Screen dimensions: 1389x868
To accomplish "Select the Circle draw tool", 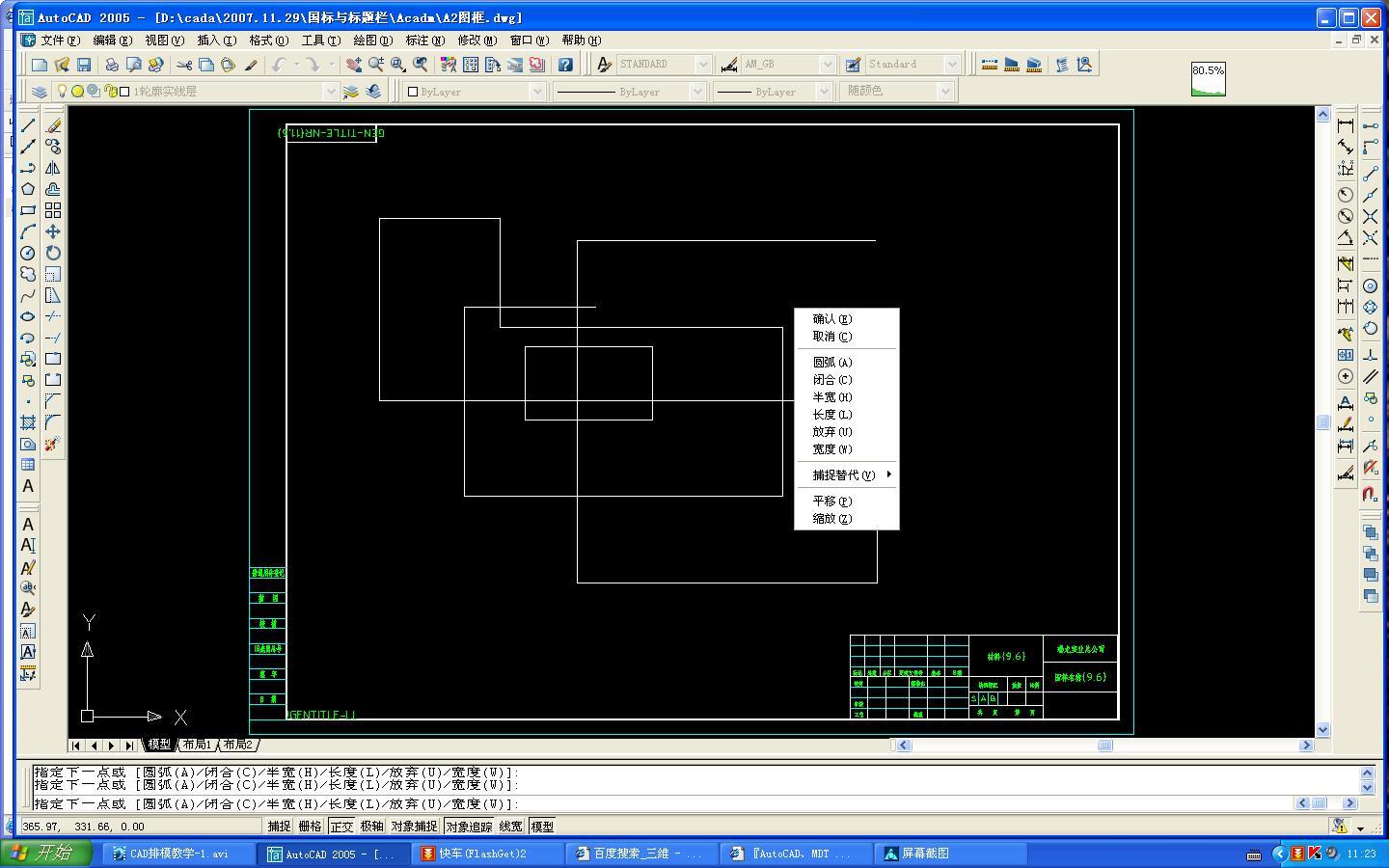I will (x=28, y=253).
